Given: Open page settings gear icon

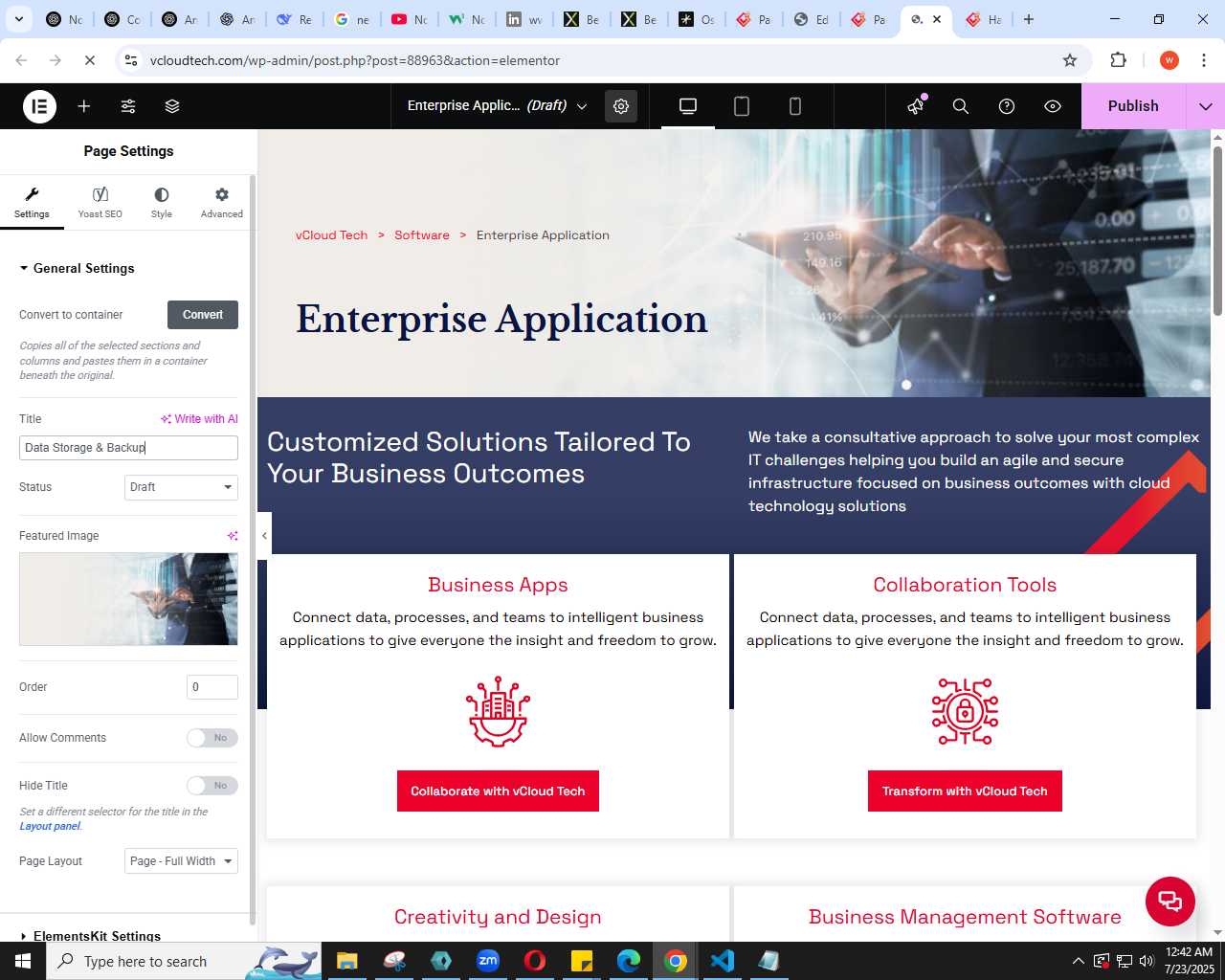Looking at the screenshot, I should (621, 106).
